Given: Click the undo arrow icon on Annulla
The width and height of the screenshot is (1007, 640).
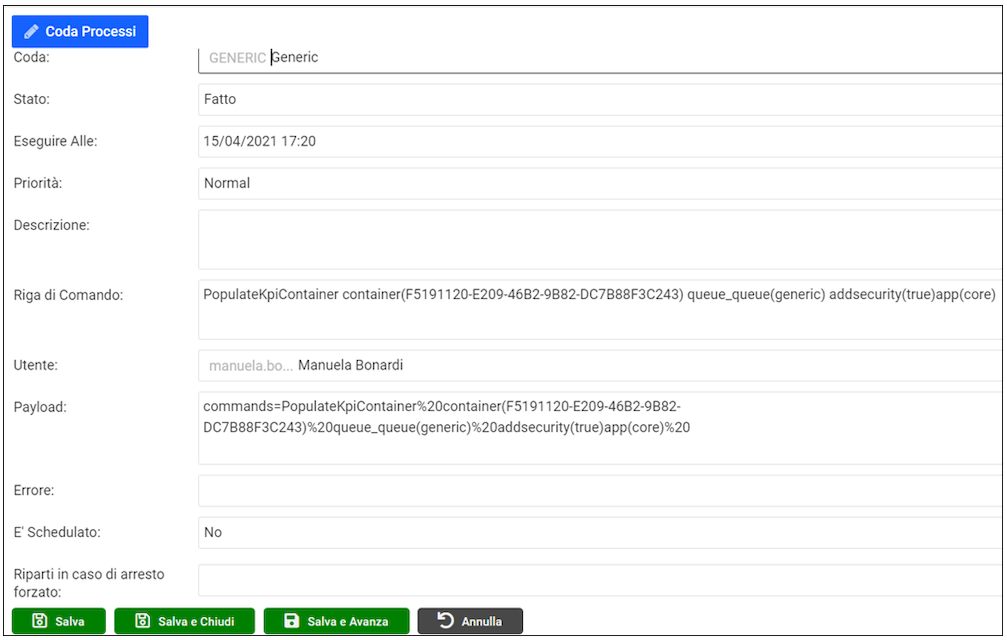Looking at the screenshot, I should click(x=447, y=622).
